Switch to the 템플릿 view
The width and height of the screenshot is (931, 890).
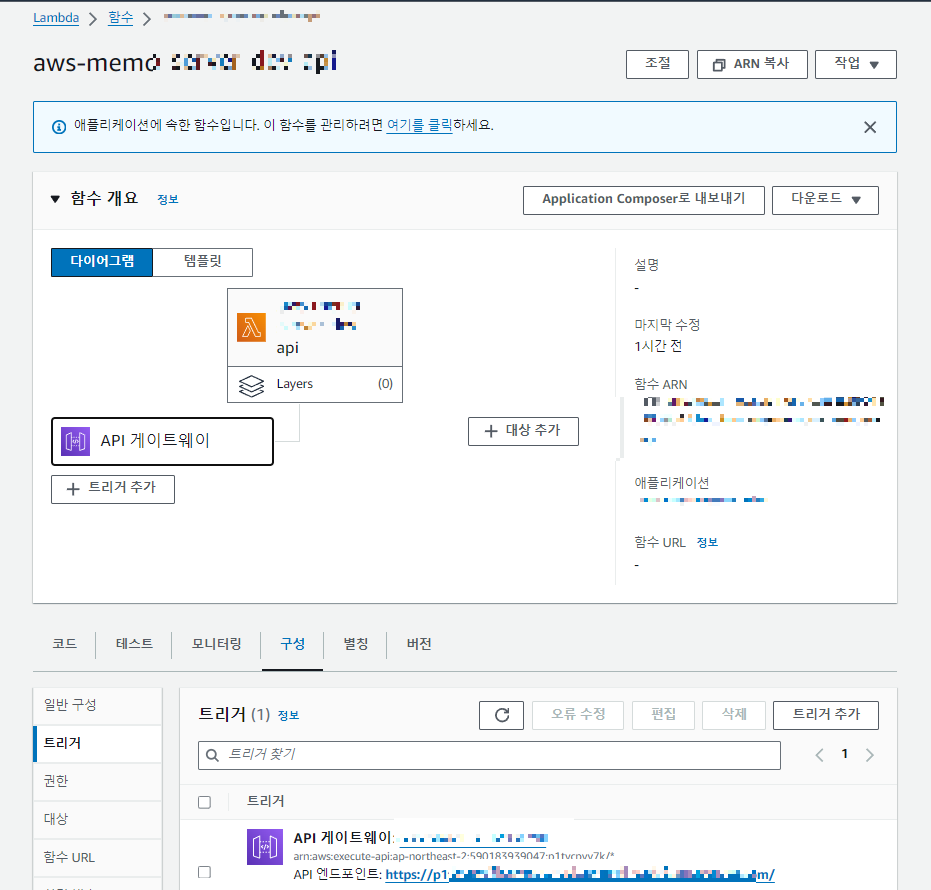coord(202,262)
